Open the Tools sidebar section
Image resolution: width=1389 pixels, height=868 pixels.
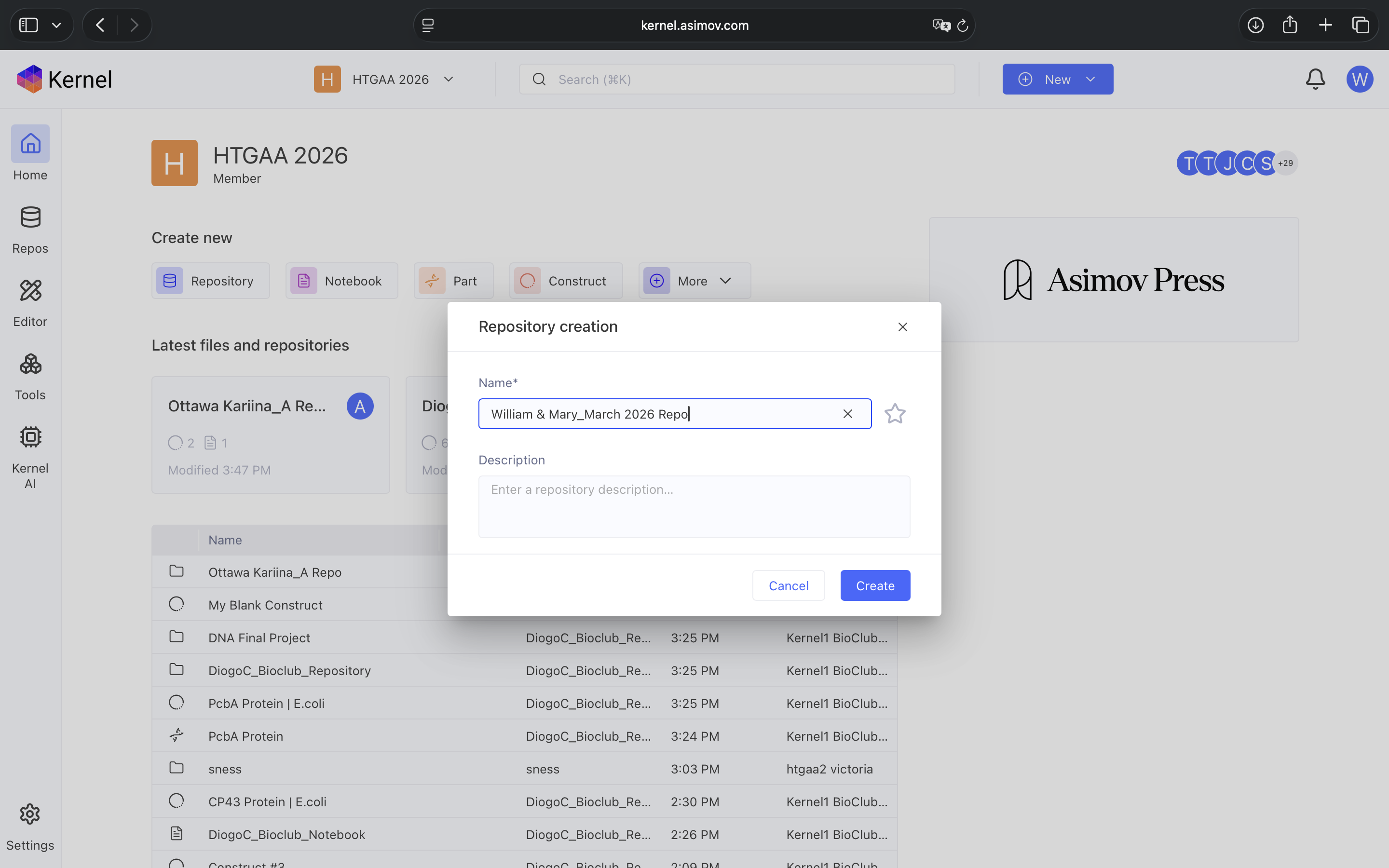pyautogui.click(x=30, y=377)
